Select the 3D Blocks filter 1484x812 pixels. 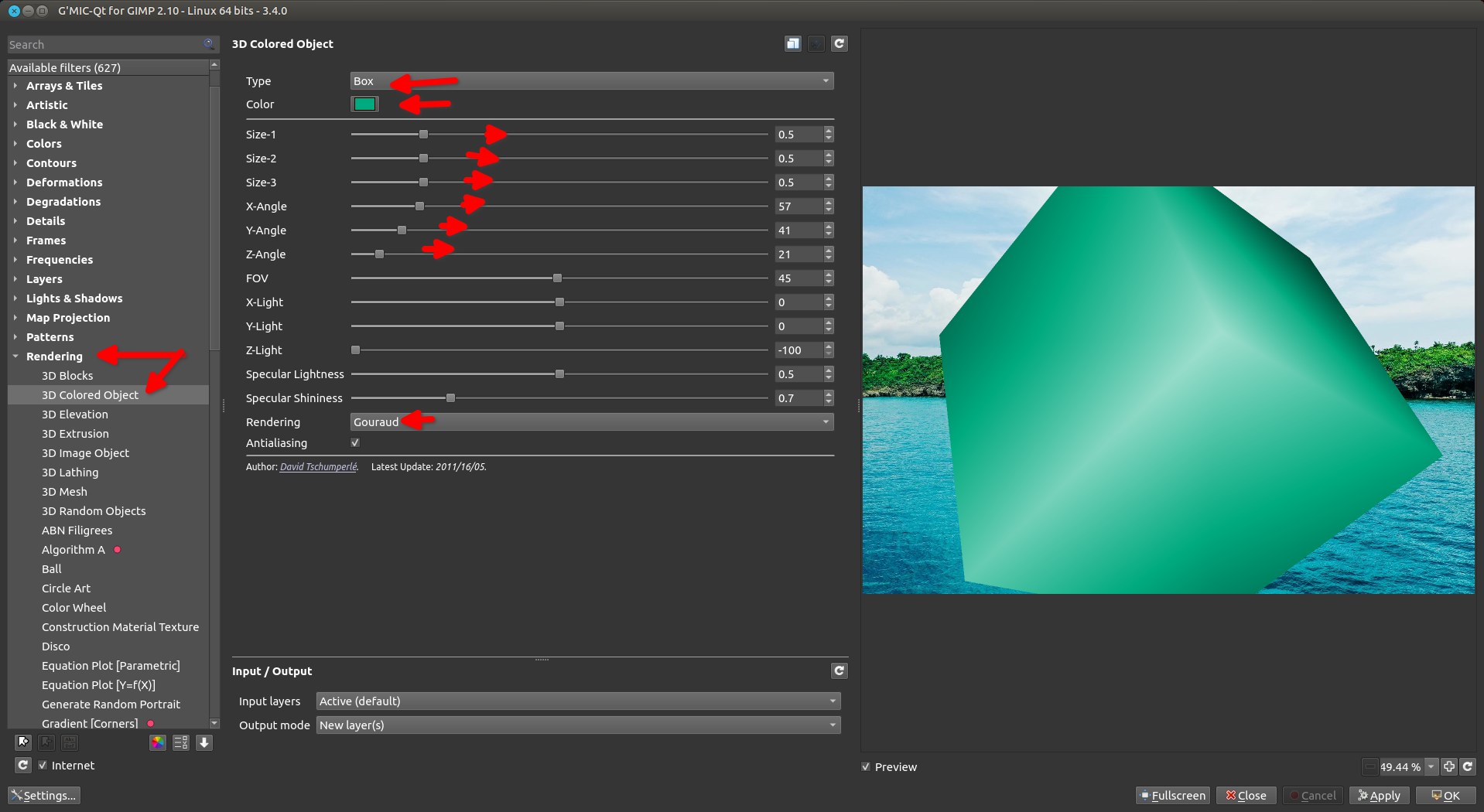67,375
